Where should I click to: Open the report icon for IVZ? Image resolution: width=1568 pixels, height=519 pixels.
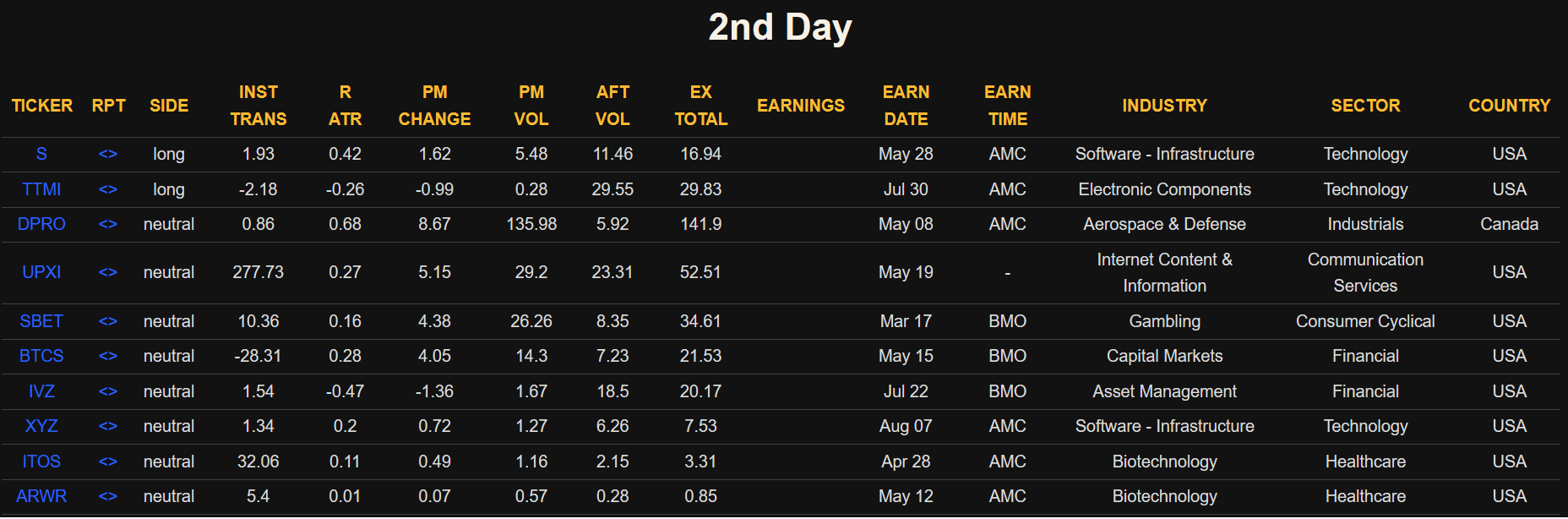tap(108, 391)
